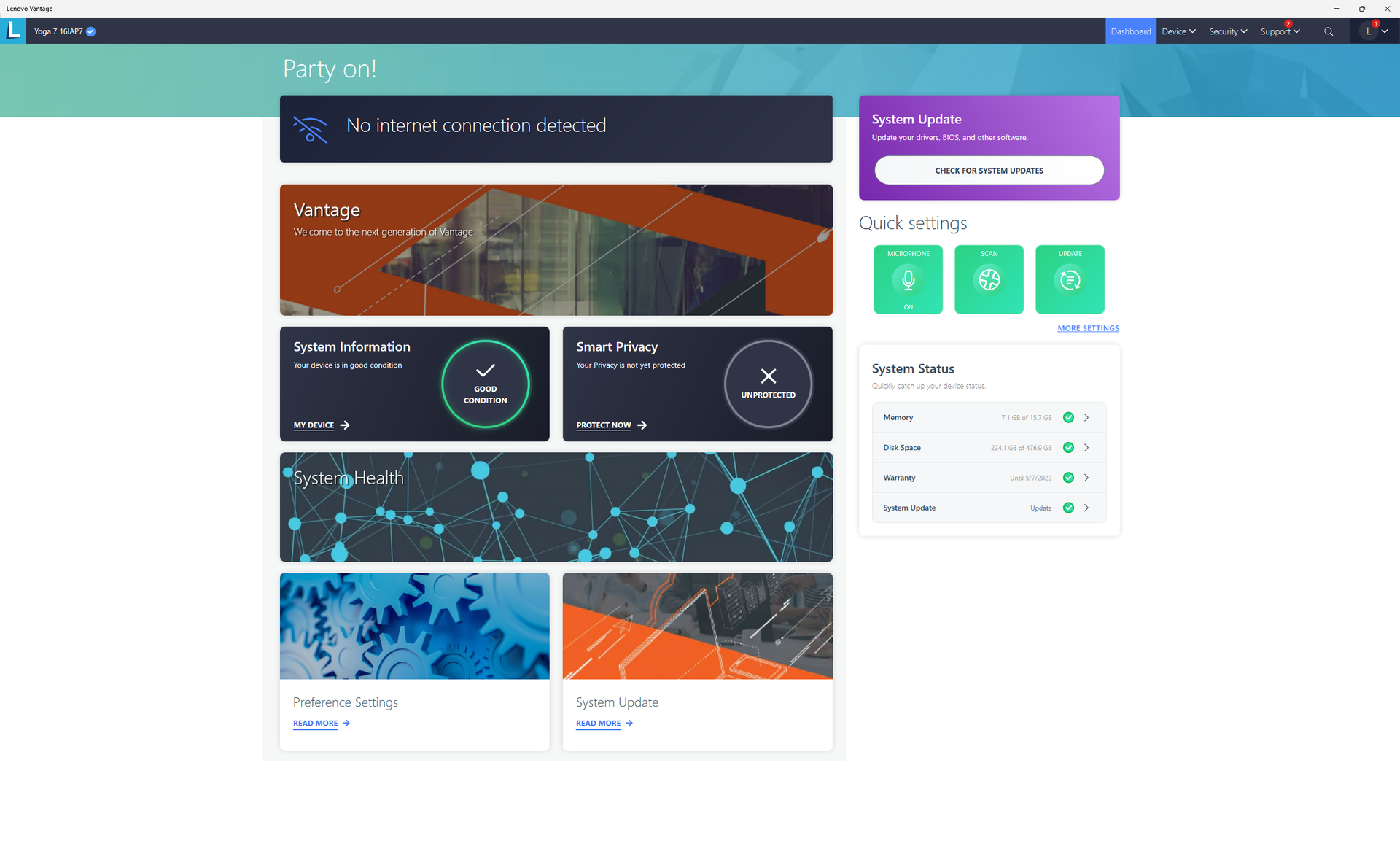Open the System Health banner
Viewport: 1400px width, 849px height.
(556, 507)
